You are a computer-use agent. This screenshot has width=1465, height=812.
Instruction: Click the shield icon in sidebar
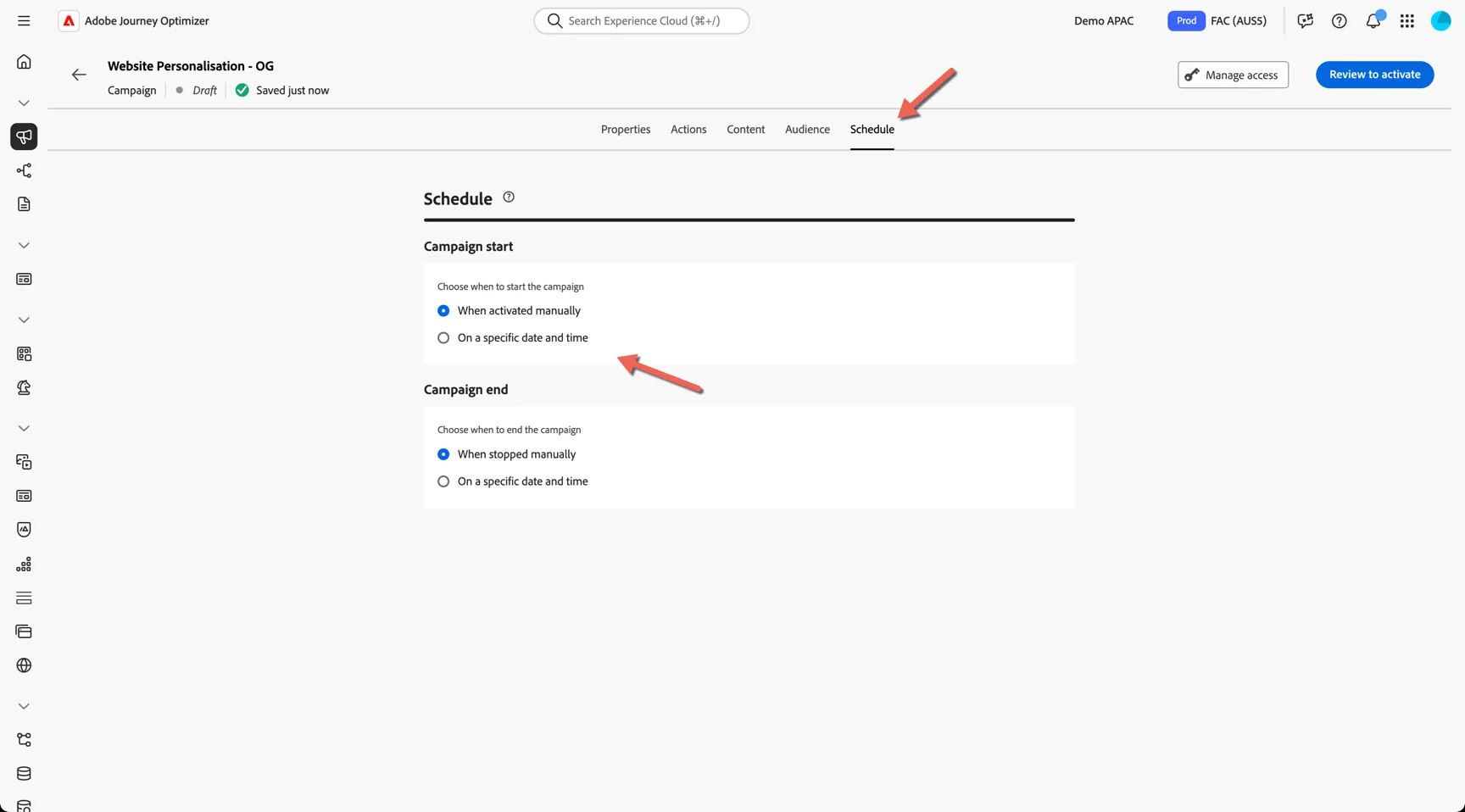24,530
